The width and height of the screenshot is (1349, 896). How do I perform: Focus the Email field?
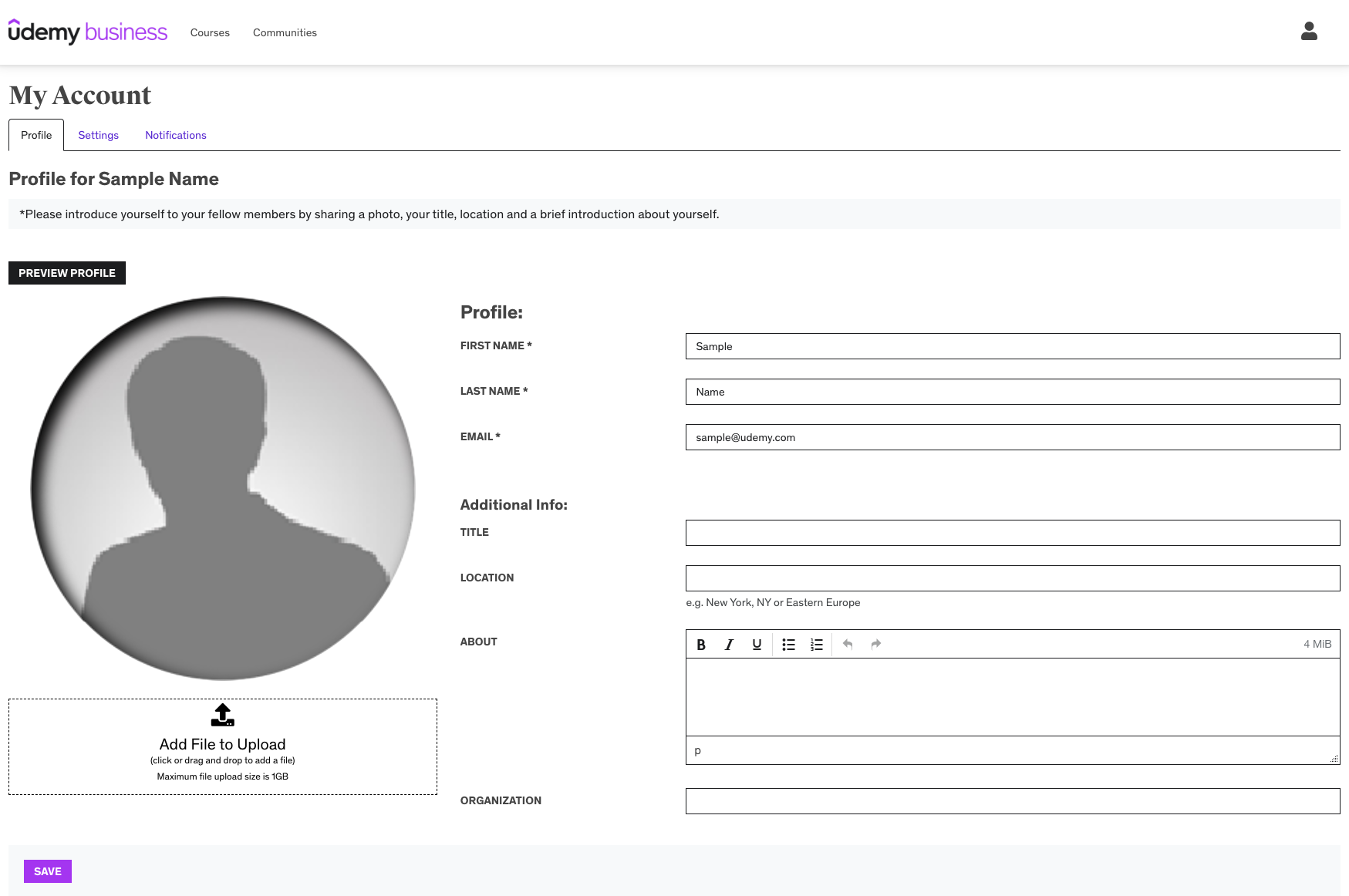pos(1013,437)
